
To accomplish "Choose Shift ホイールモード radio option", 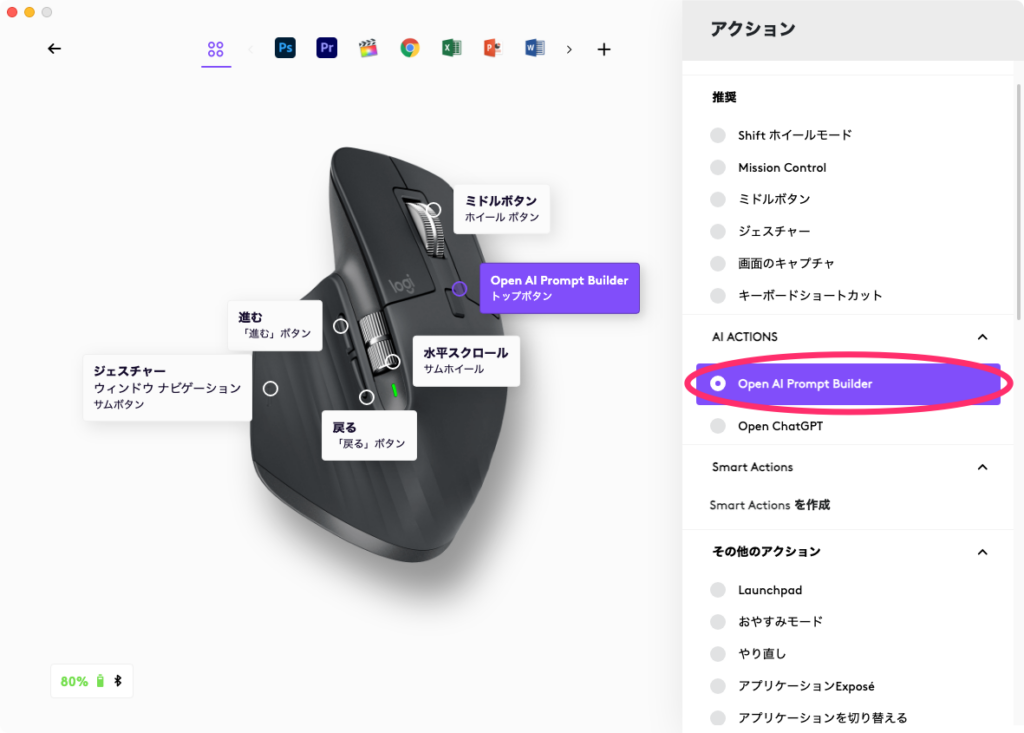I will coord(718,135).
